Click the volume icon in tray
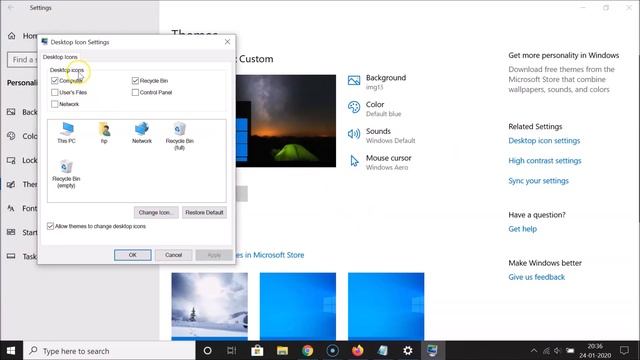 click(x=558, y=351)
